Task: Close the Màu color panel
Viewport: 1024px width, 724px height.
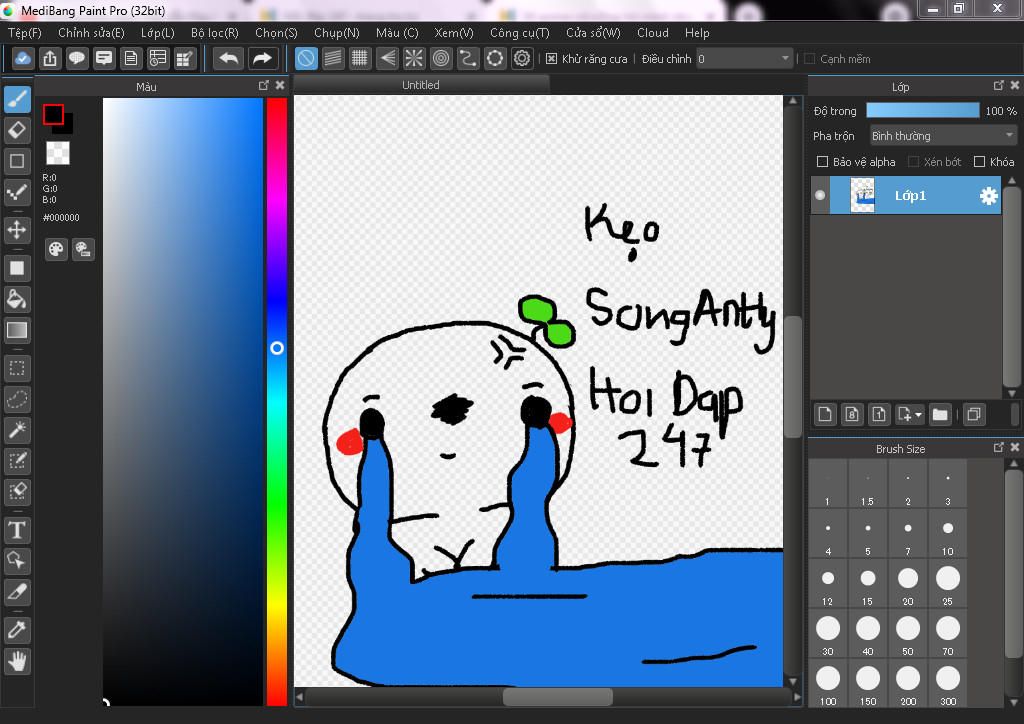Action: [x=280, y=85]
